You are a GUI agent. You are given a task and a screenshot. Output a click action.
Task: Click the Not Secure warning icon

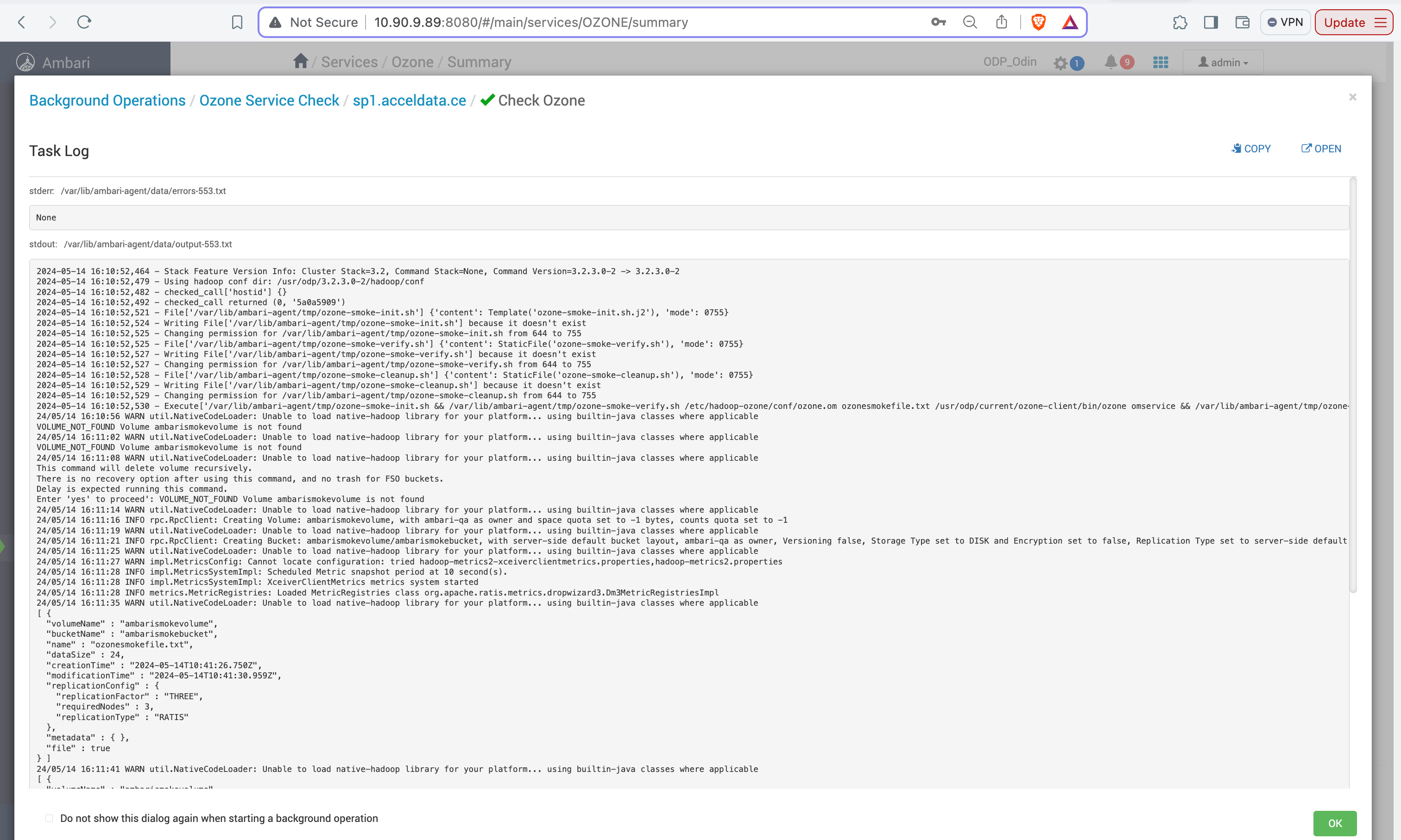point(275,22)
